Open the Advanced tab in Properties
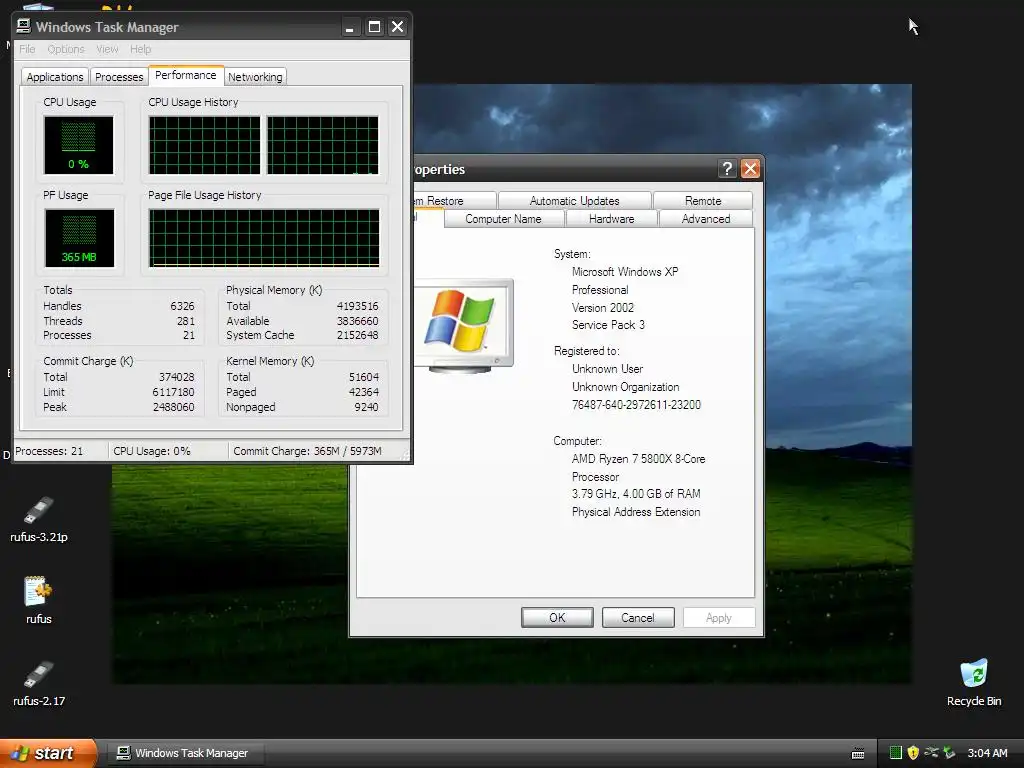 click(x=705, y=219)
